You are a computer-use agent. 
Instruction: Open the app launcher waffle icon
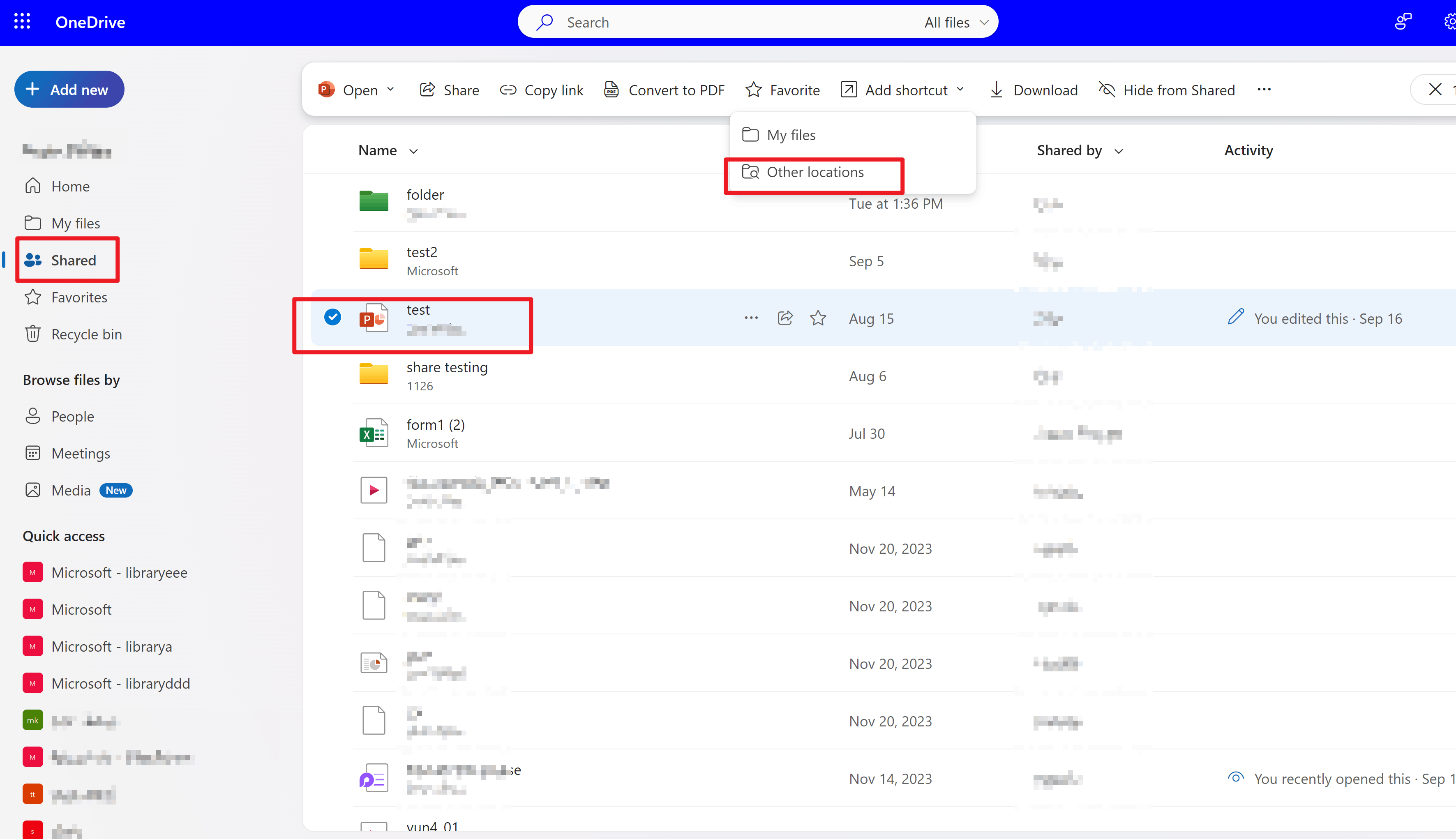click(x=22, y=22)
